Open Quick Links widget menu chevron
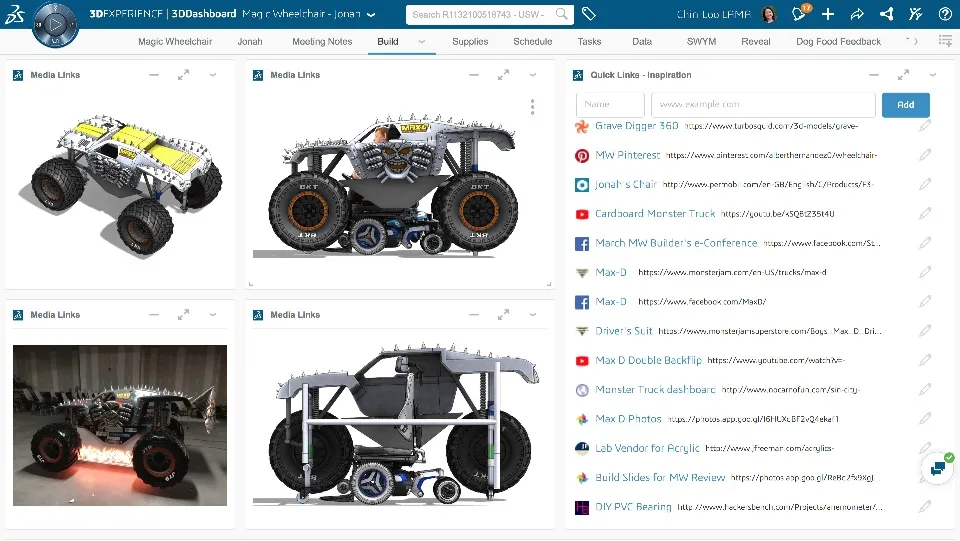 (932, 75)
